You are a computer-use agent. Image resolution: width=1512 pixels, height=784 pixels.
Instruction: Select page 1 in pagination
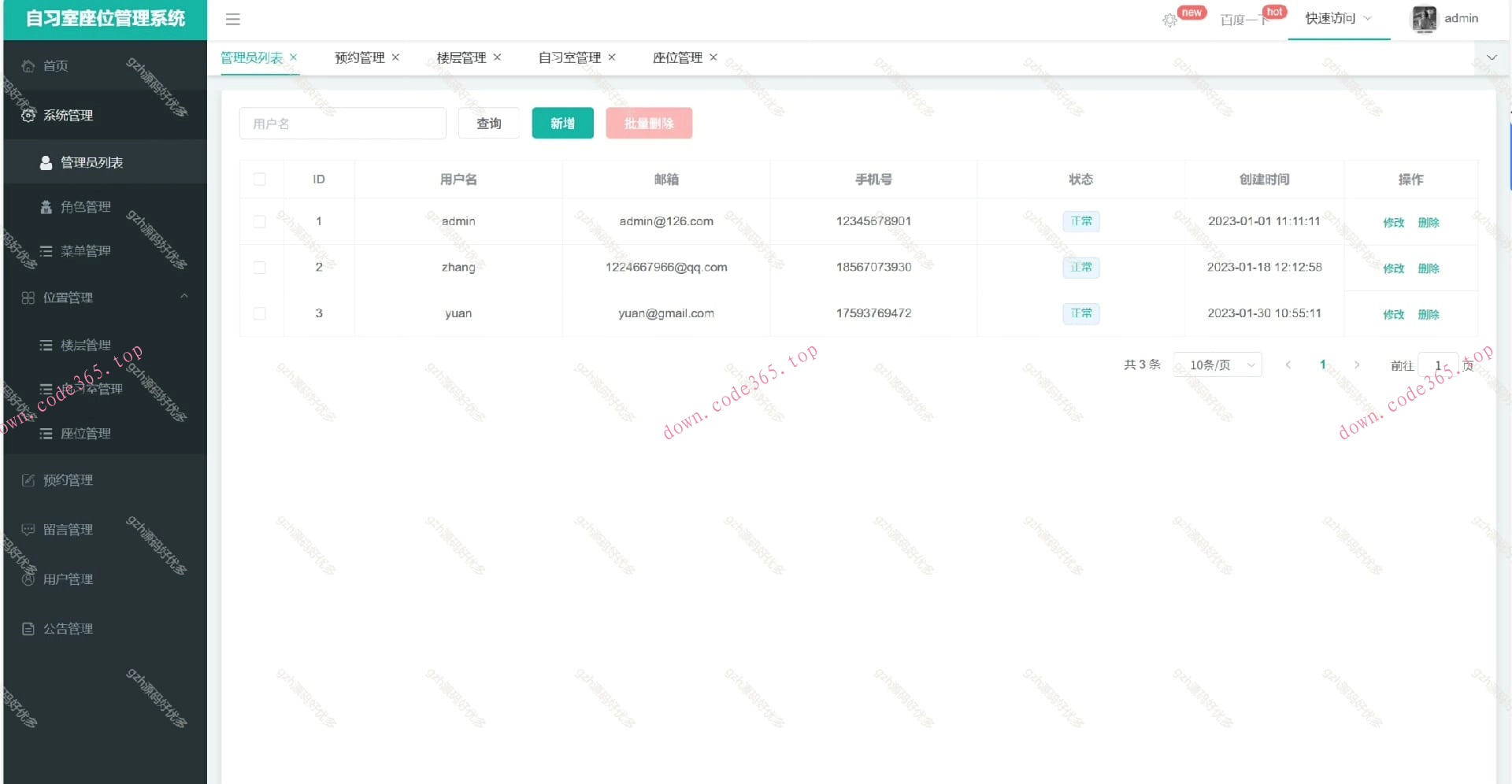pyautogui.click(x=1323, y=364)
